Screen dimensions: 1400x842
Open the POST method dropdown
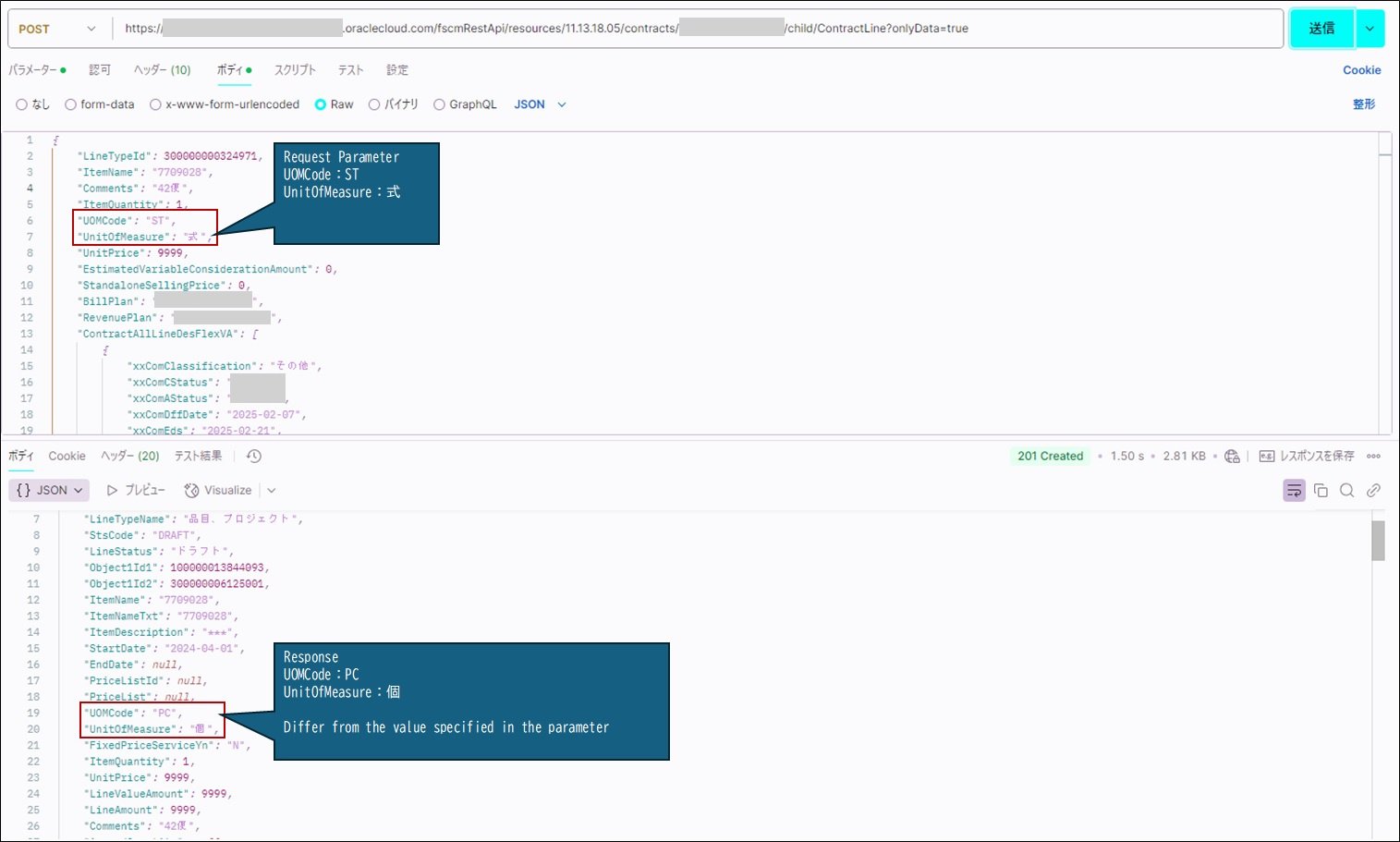point(57,29)
